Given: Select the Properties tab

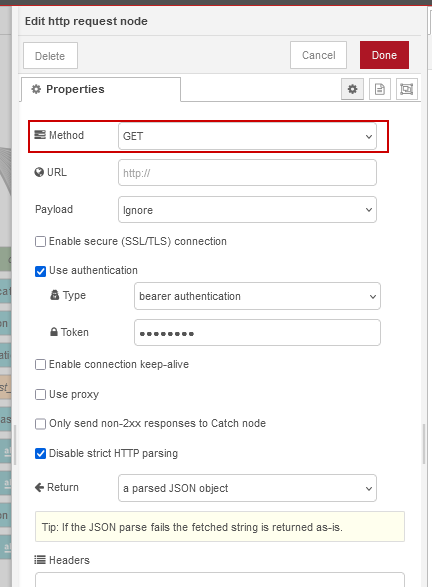Looking at the screenshot, I should [101, 89].
